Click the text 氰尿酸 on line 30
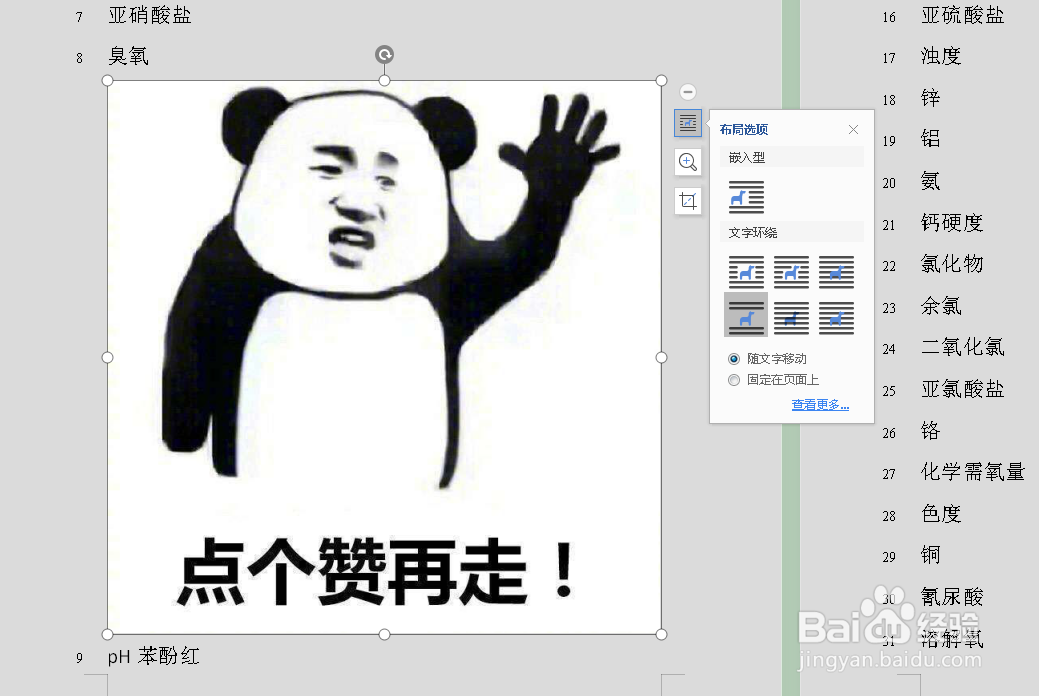The width and height of the screenshot is (1039, 696). [952, 597]
